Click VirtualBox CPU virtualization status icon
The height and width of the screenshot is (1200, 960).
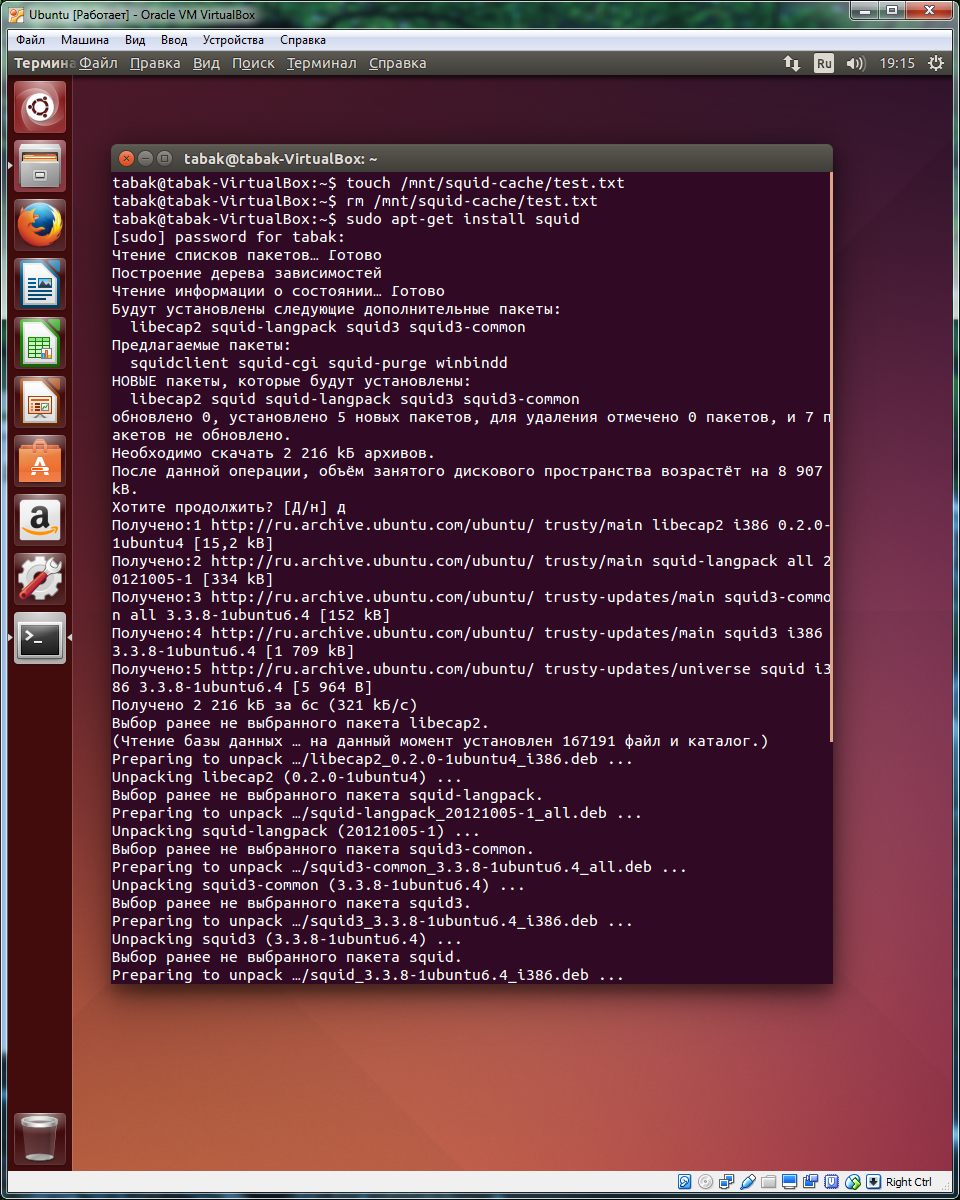pyautogui.click(x=831, y=1182)
